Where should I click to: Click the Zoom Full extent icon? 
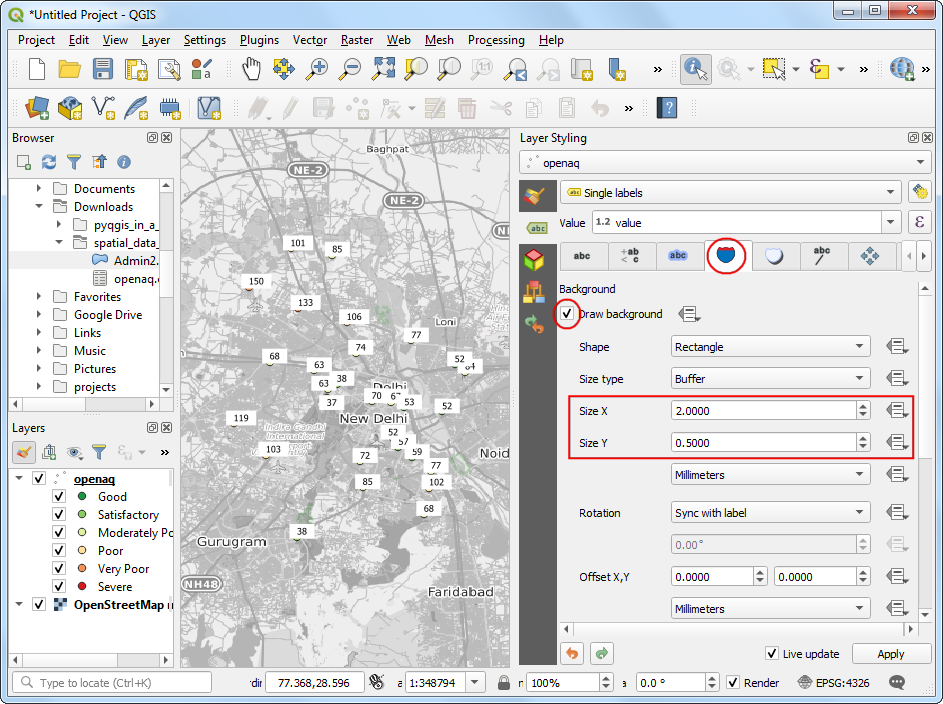pos(383,69)
